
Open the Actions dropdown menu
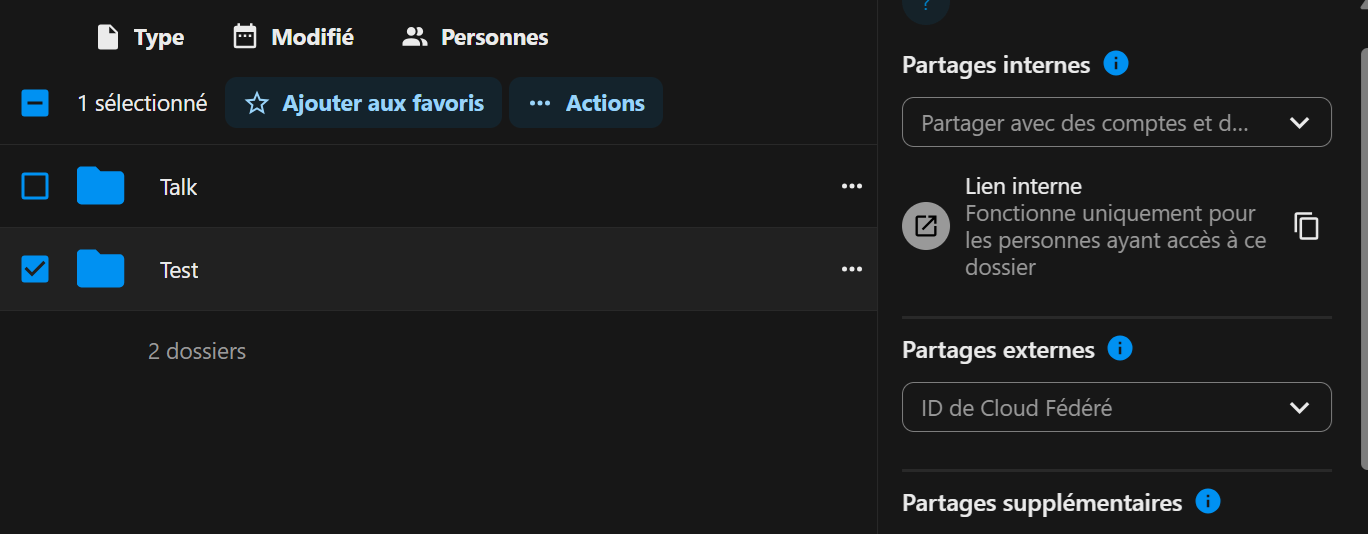tap(586, 103)
